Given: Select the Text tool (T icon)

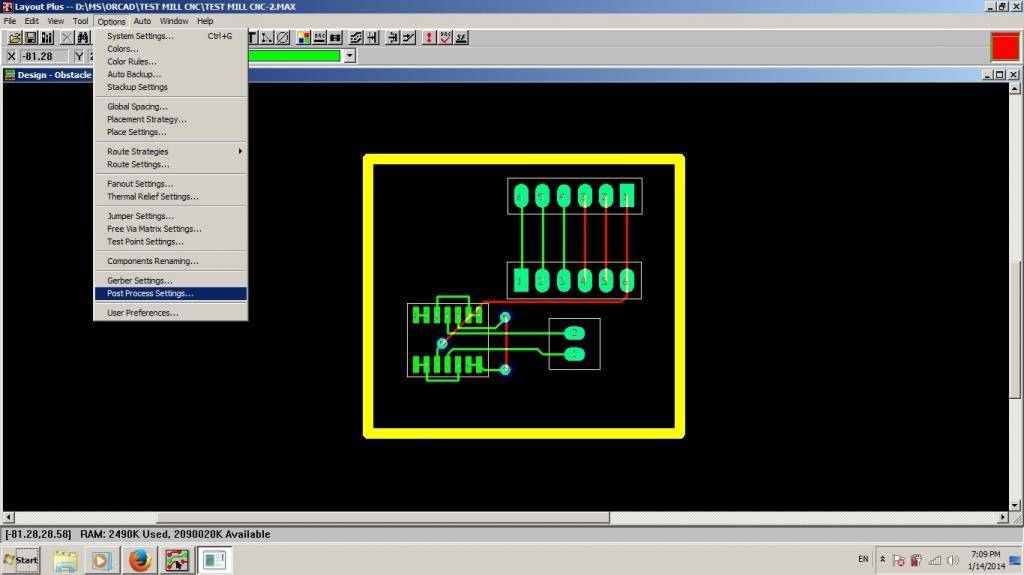Looking at the screenshot, I should pyautogui.click(x=253, y=38).
